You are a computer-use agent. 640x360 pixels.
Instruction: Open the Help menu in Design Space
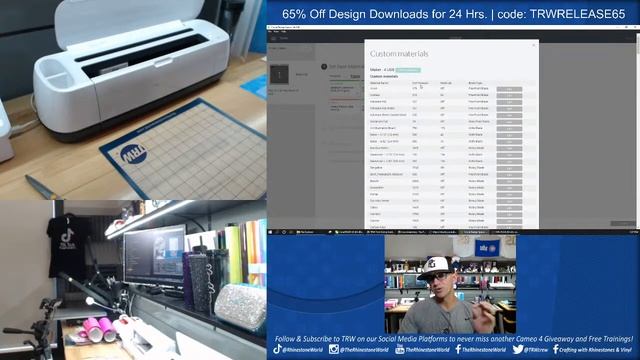(x=283, y=31)
